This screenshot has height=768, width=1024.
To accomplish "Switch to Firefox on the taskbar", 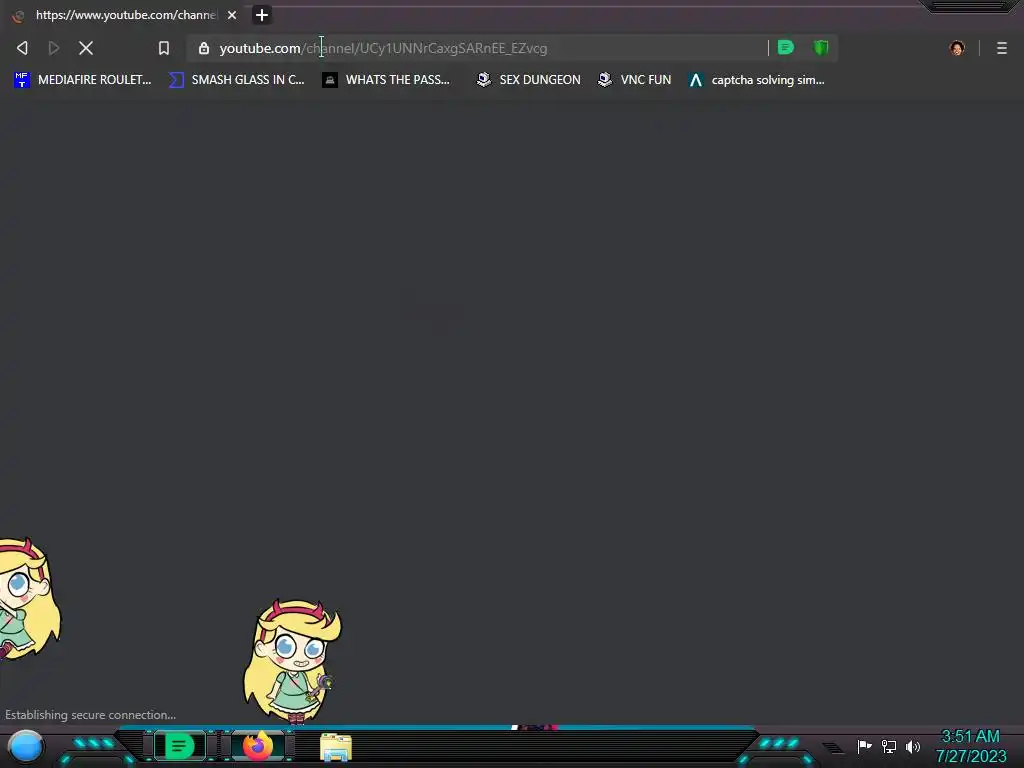I will click(x=258, y=746).
